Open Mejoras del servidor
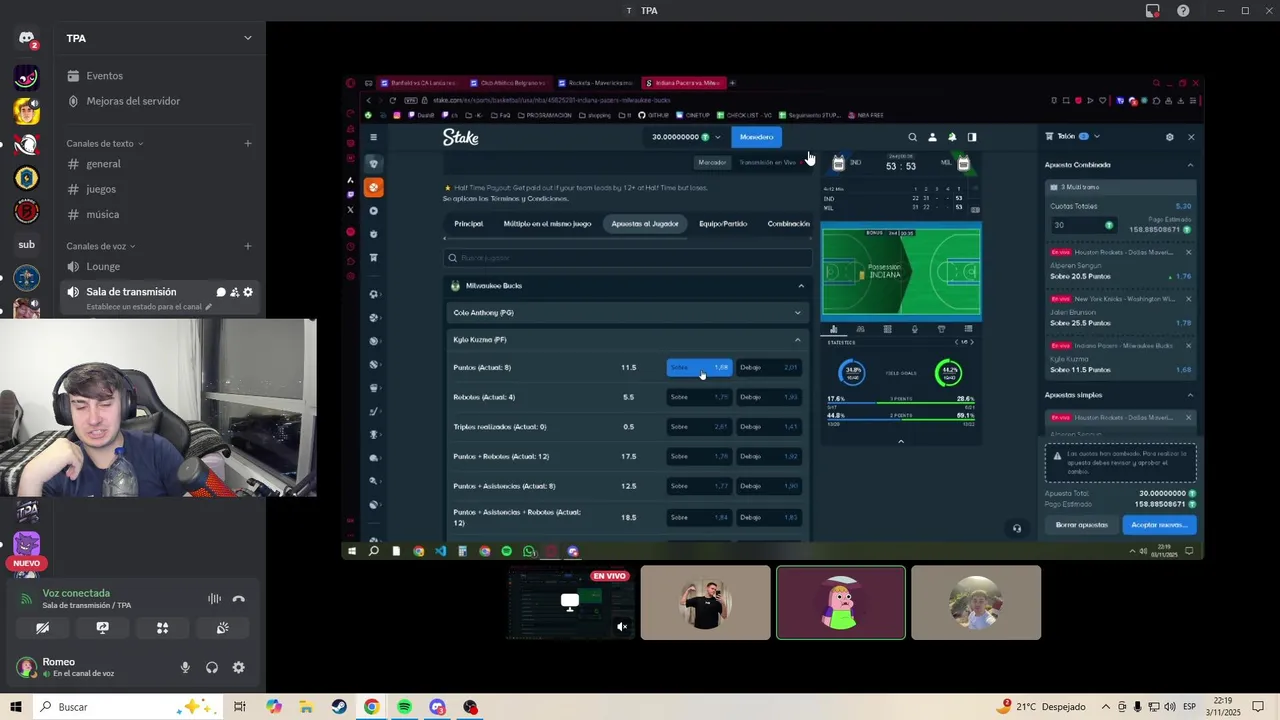Screen dimensions: 1280x720 (133, 101)
